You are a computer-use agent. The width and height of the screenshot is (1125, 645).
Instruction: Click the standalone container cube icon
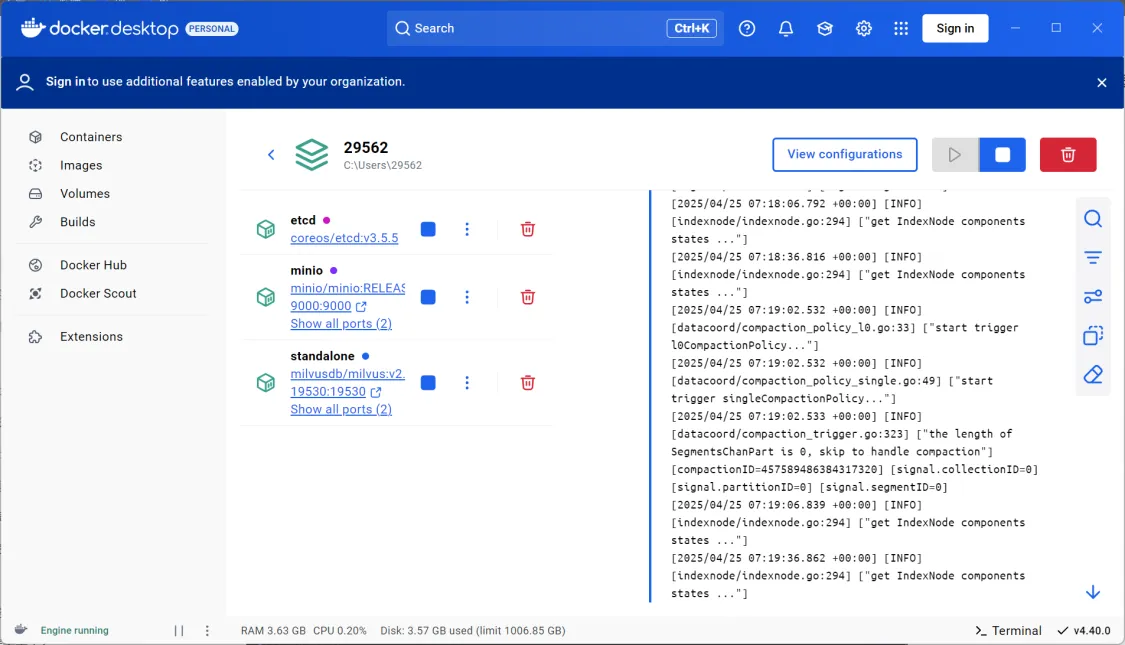[265, 382]
